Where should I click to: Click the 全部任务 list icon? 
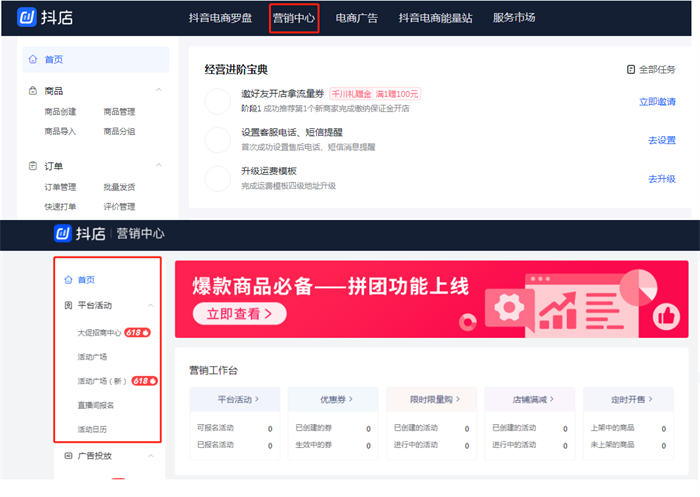click(x=631, y=69)
